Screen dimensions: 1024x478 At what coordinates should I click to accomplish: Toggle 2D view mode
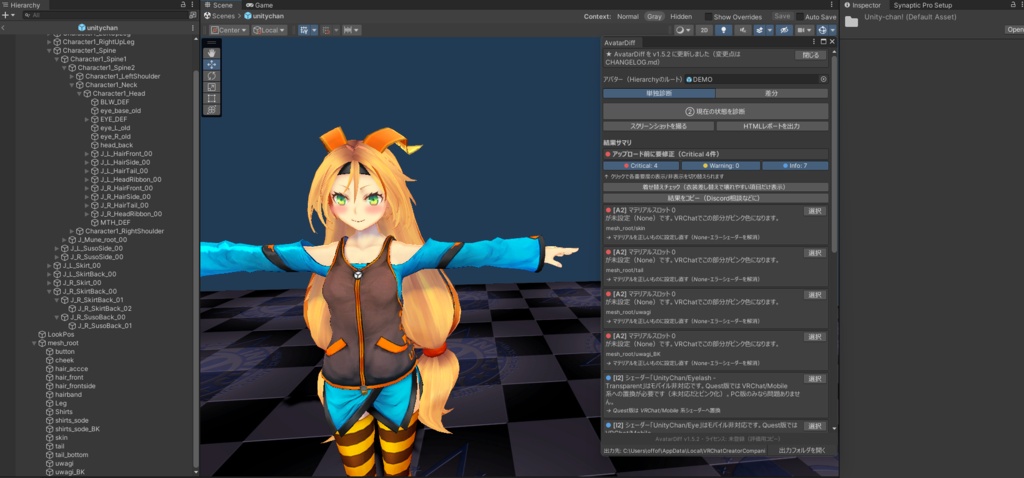pos(703,30)
